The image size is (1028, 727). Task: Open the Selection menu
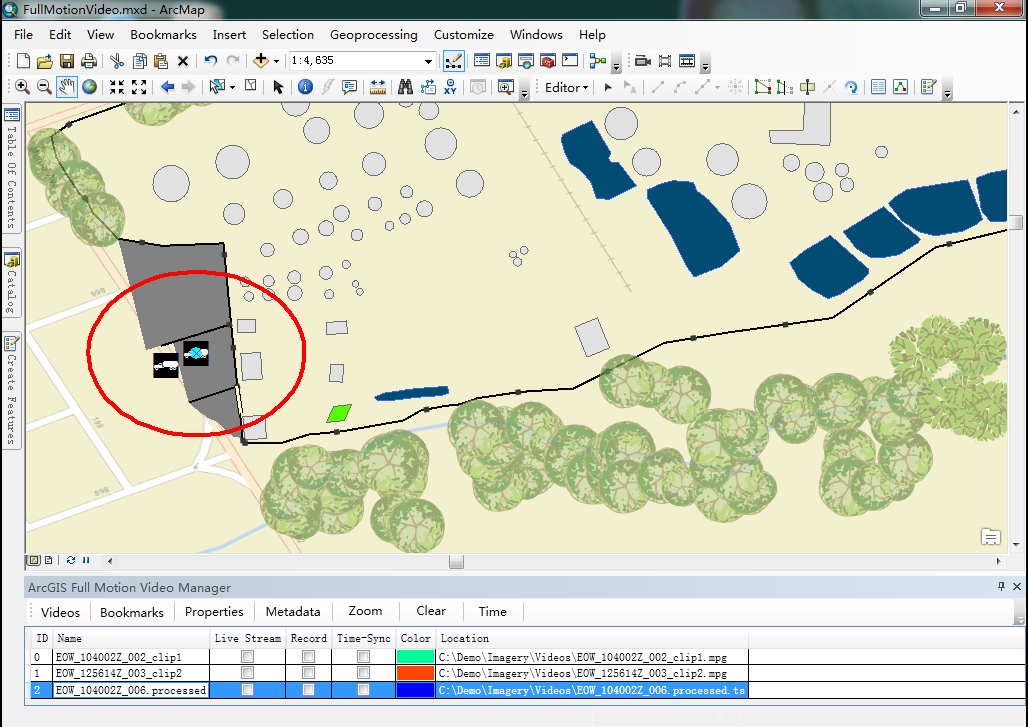288,35
